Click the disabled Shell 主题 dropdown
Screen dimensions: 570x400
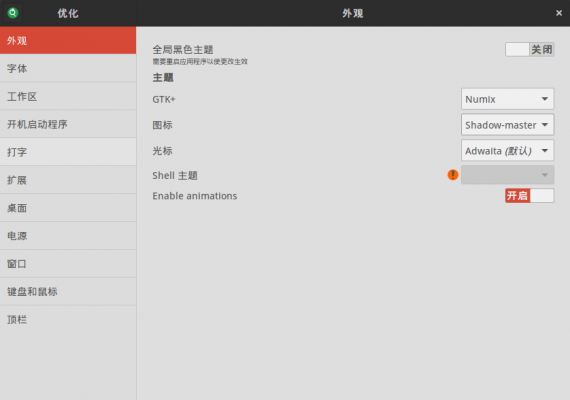tap(507, 175)
